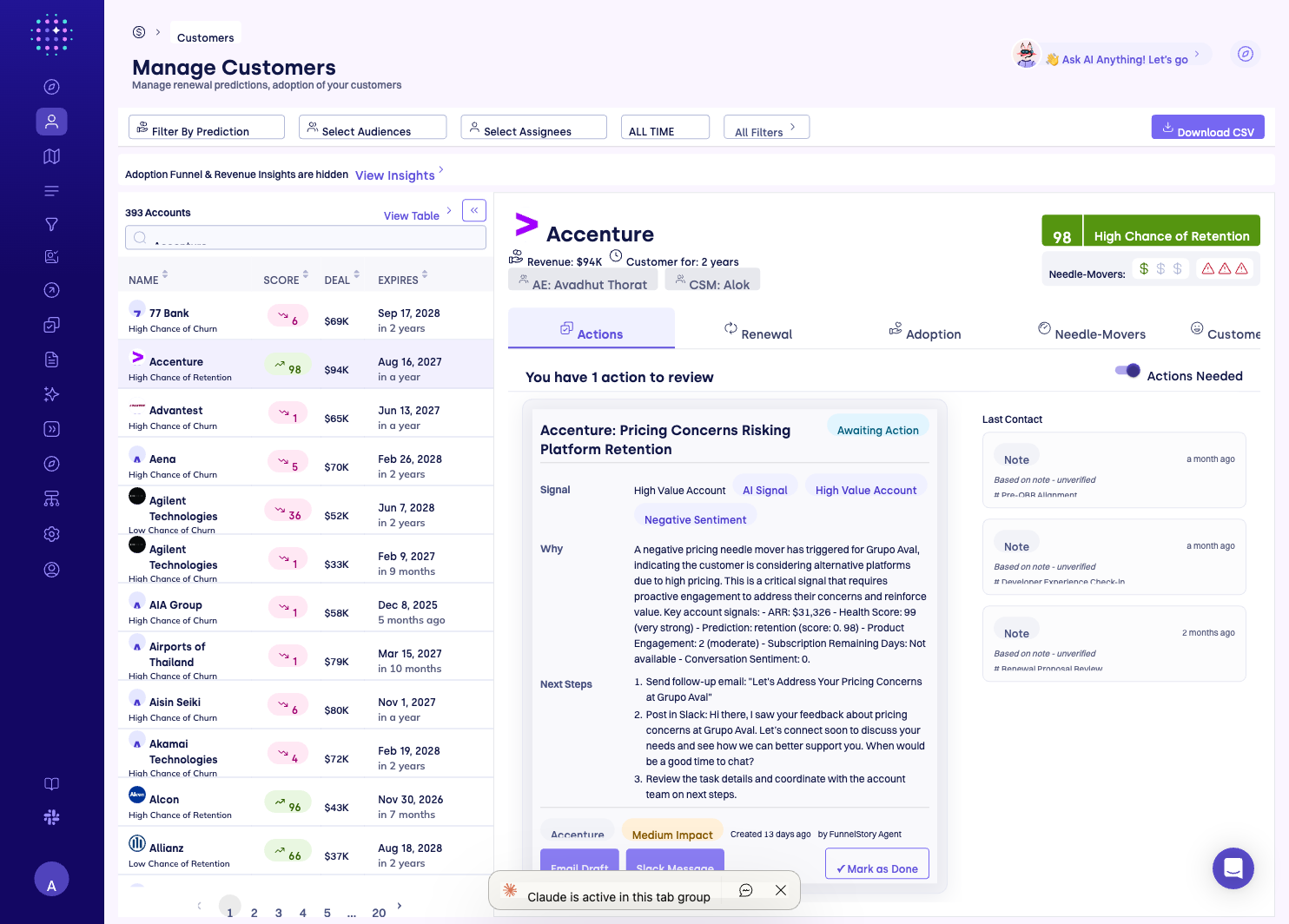
Task: Select the Allianz account row
Action: pyautogui.click(x=306, y=850)
